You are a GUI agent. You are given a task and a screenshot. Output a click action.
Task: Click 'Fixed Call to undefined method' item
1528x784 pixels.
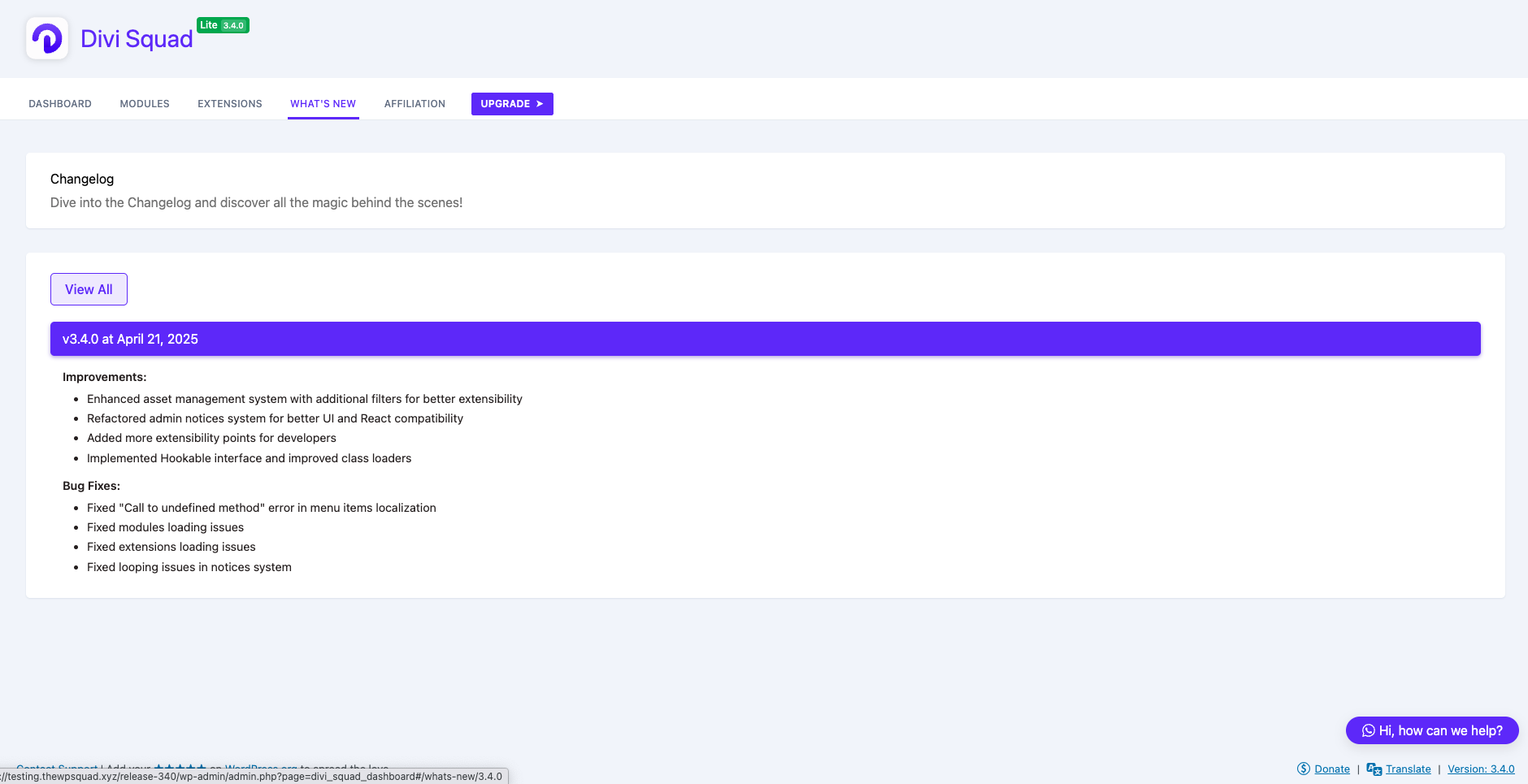[x=262, y=508]
